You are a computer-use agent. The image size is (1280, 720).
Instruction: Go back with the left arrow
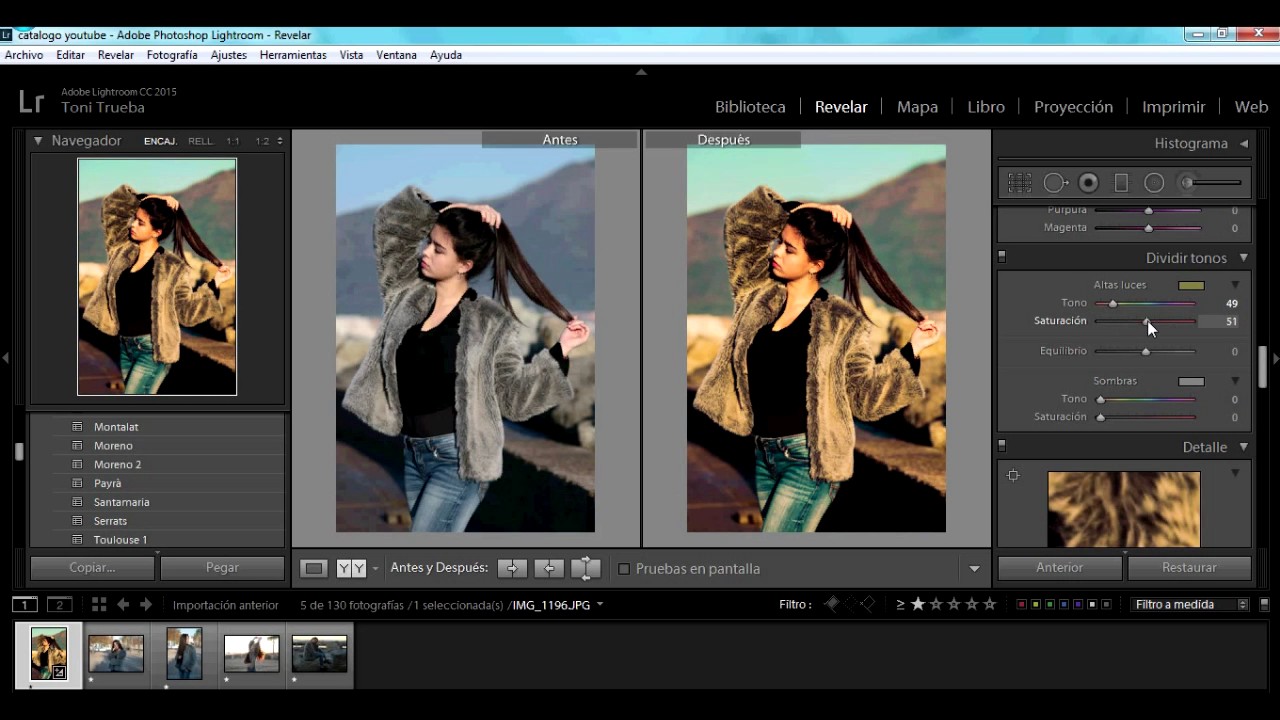pos(123,604)
